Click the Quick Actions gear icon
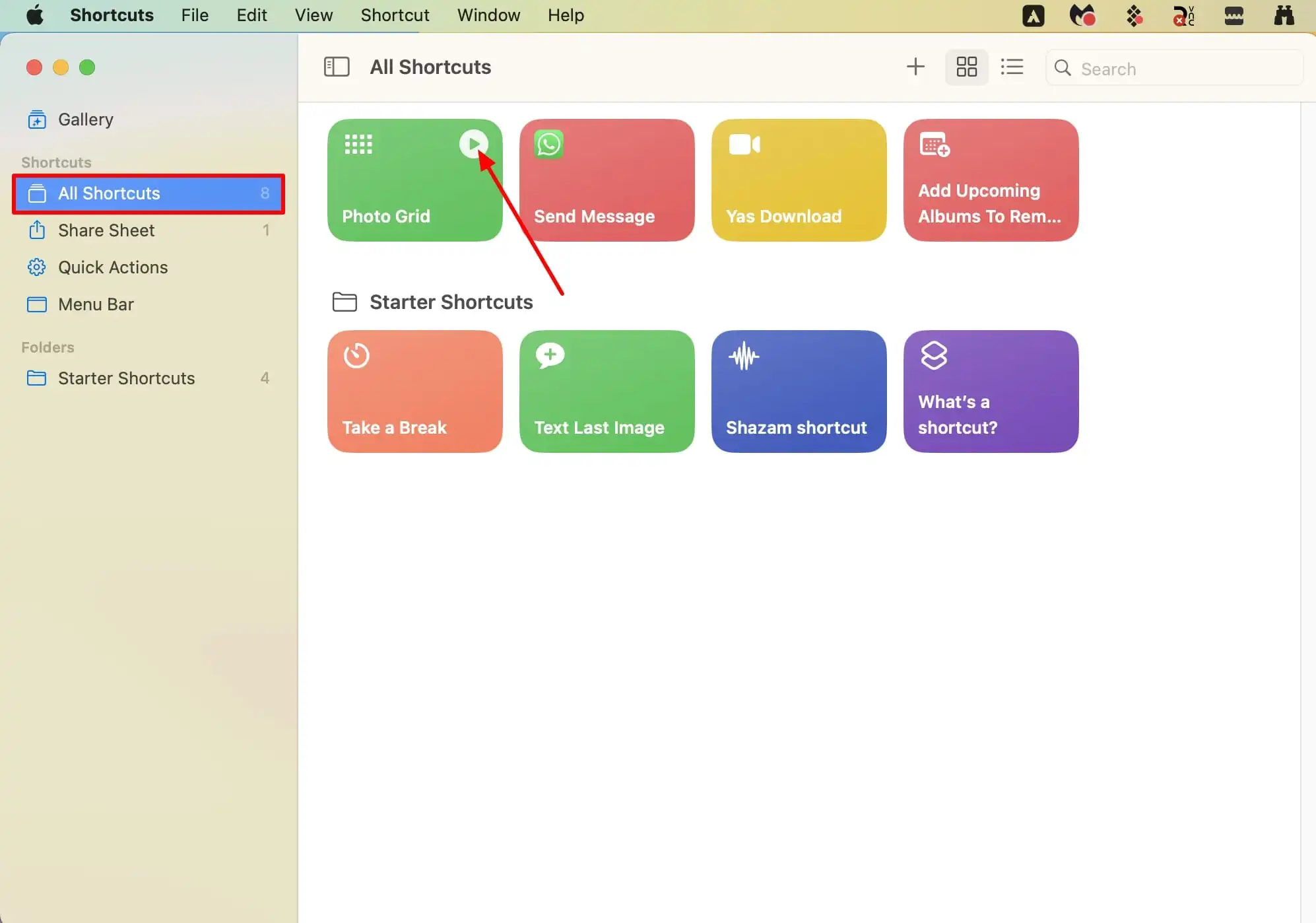The image size is (1316, 923). pos(37,267)
